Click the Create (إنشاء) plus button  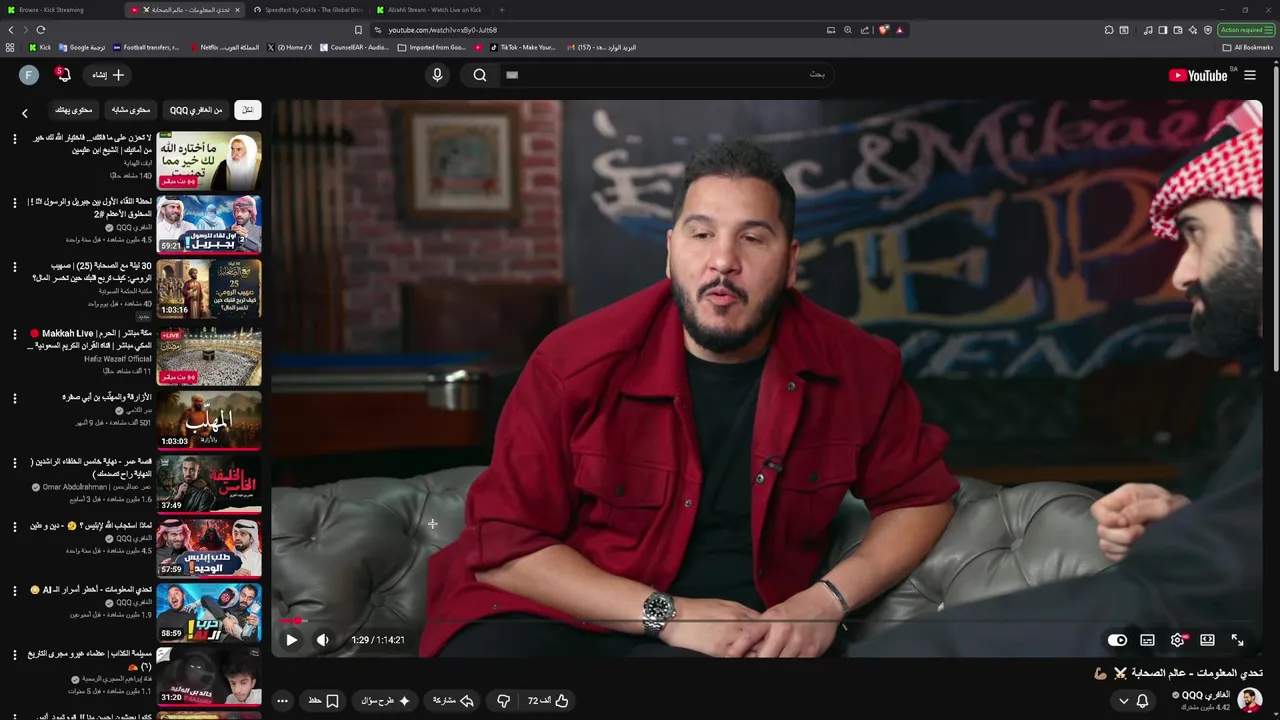coord(107,75)
